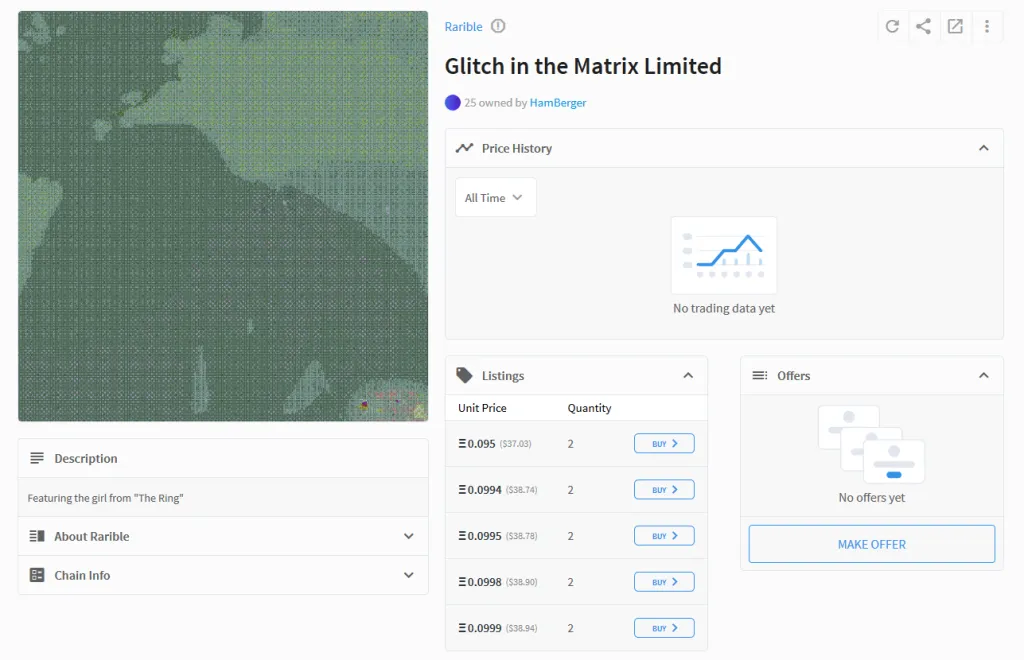This screenshot has width=1024, height=660.
Task: Collapse the Price History section
Action: point(984,148)
